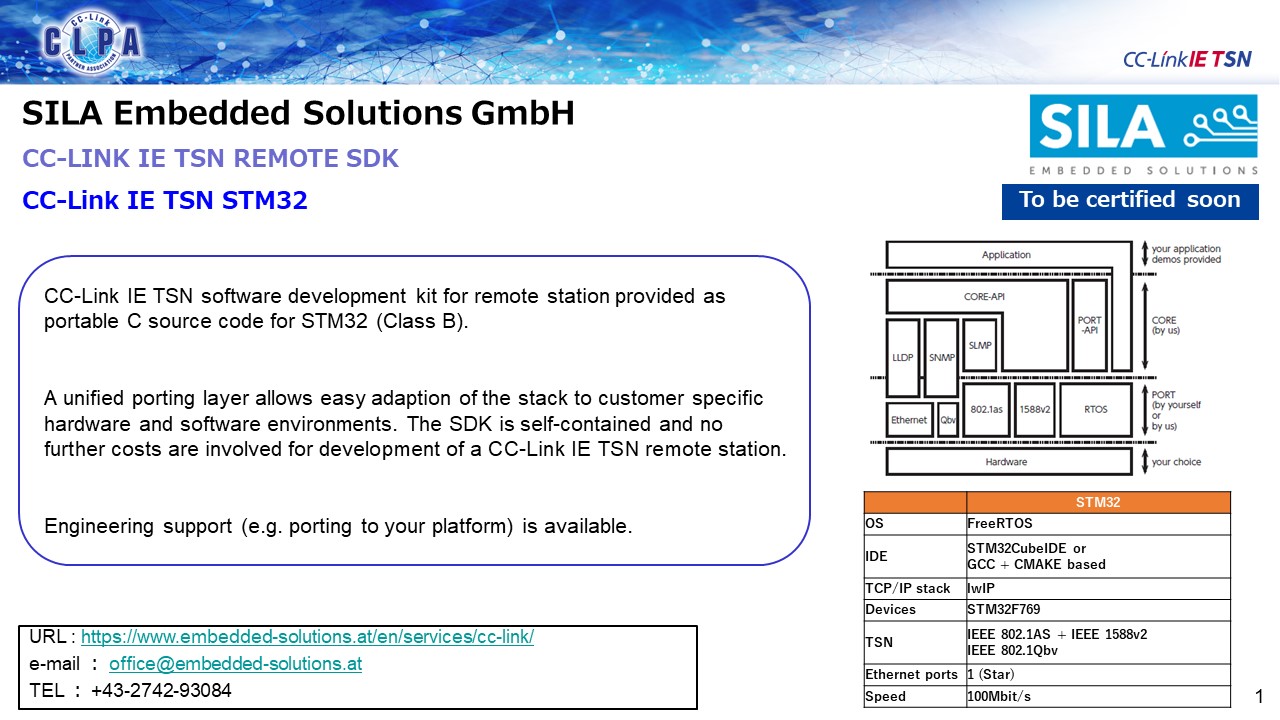Click the 'IEEE 802.1AS + IEEE 1588v2' cell
Screen dimensions: 1280x720
[x=1098, y=642]
